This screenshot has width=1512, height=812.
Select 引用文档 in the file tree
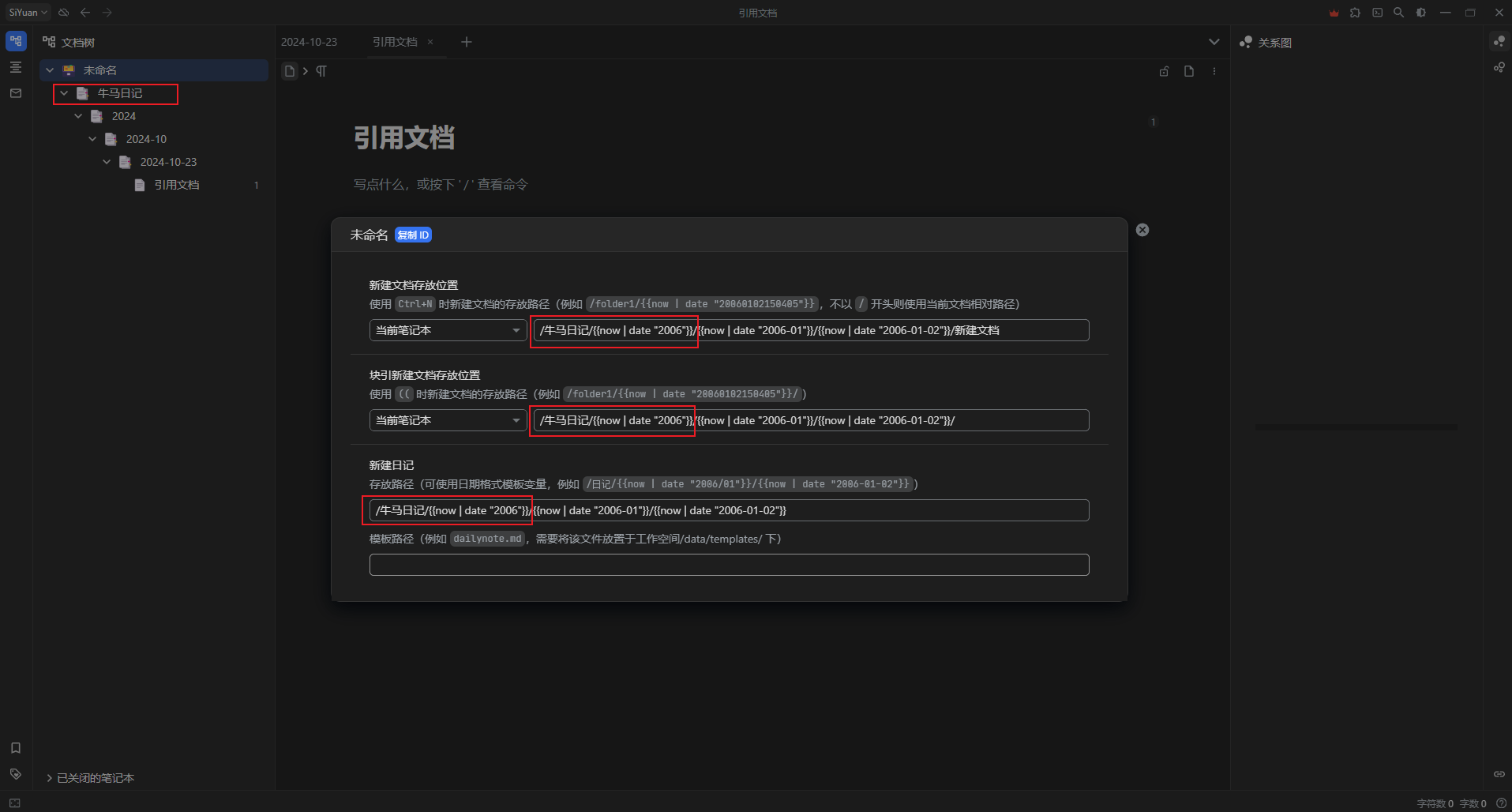[177, 185]
